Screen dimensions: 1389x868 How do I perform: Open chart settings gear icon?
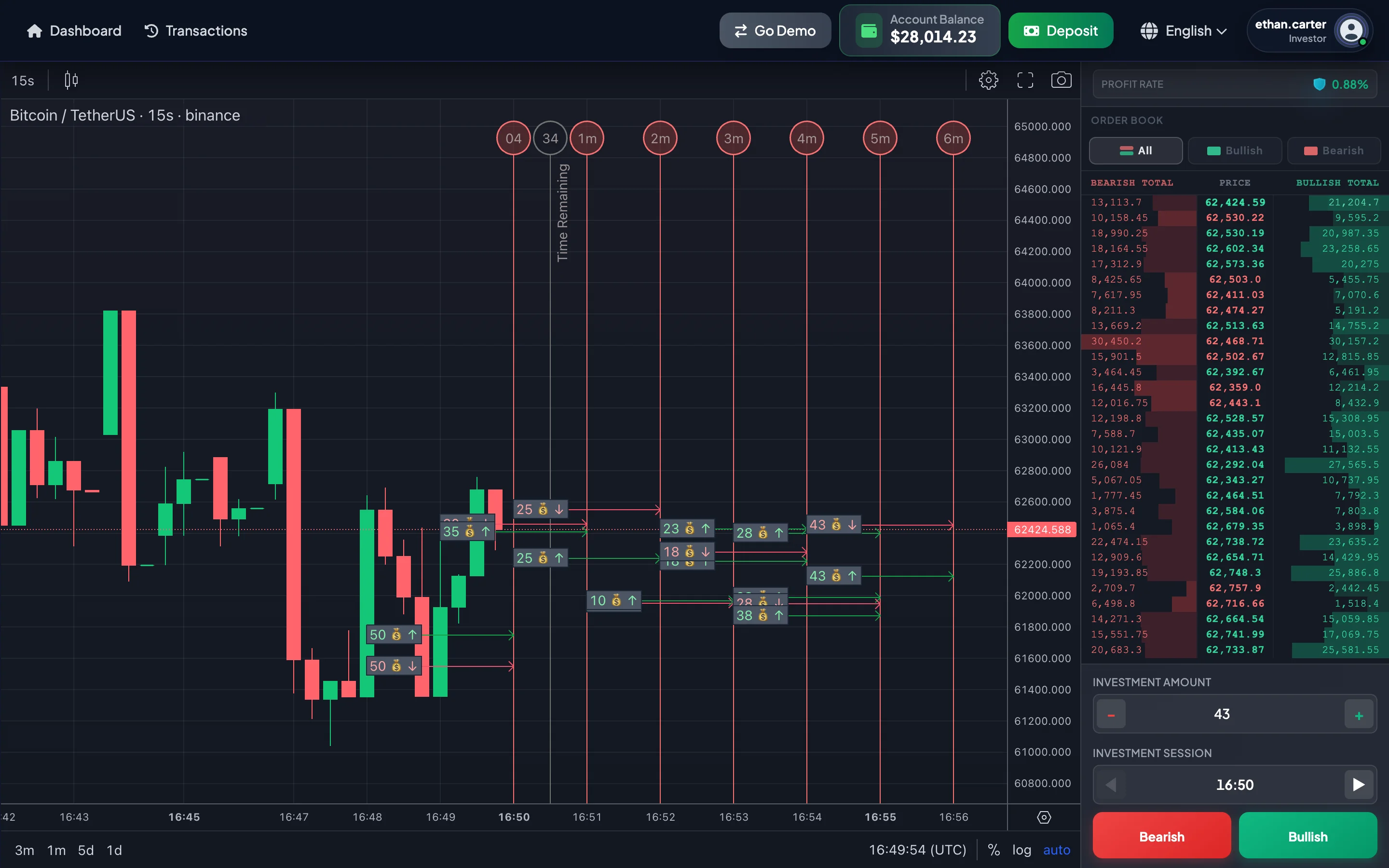click(988, 81)
